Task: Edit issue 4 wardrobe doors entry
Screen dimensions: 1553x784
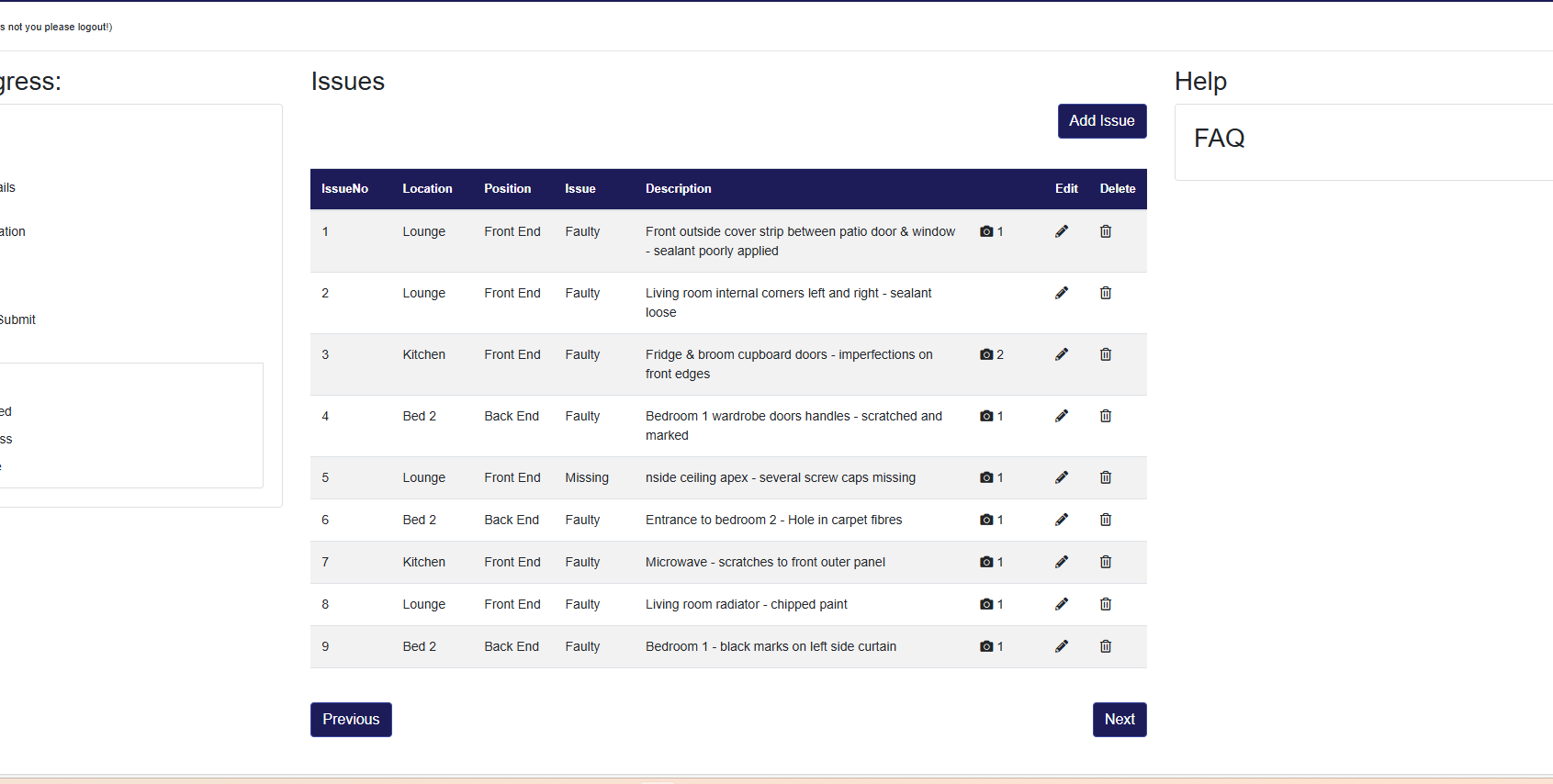Action: coord(1062,416)
